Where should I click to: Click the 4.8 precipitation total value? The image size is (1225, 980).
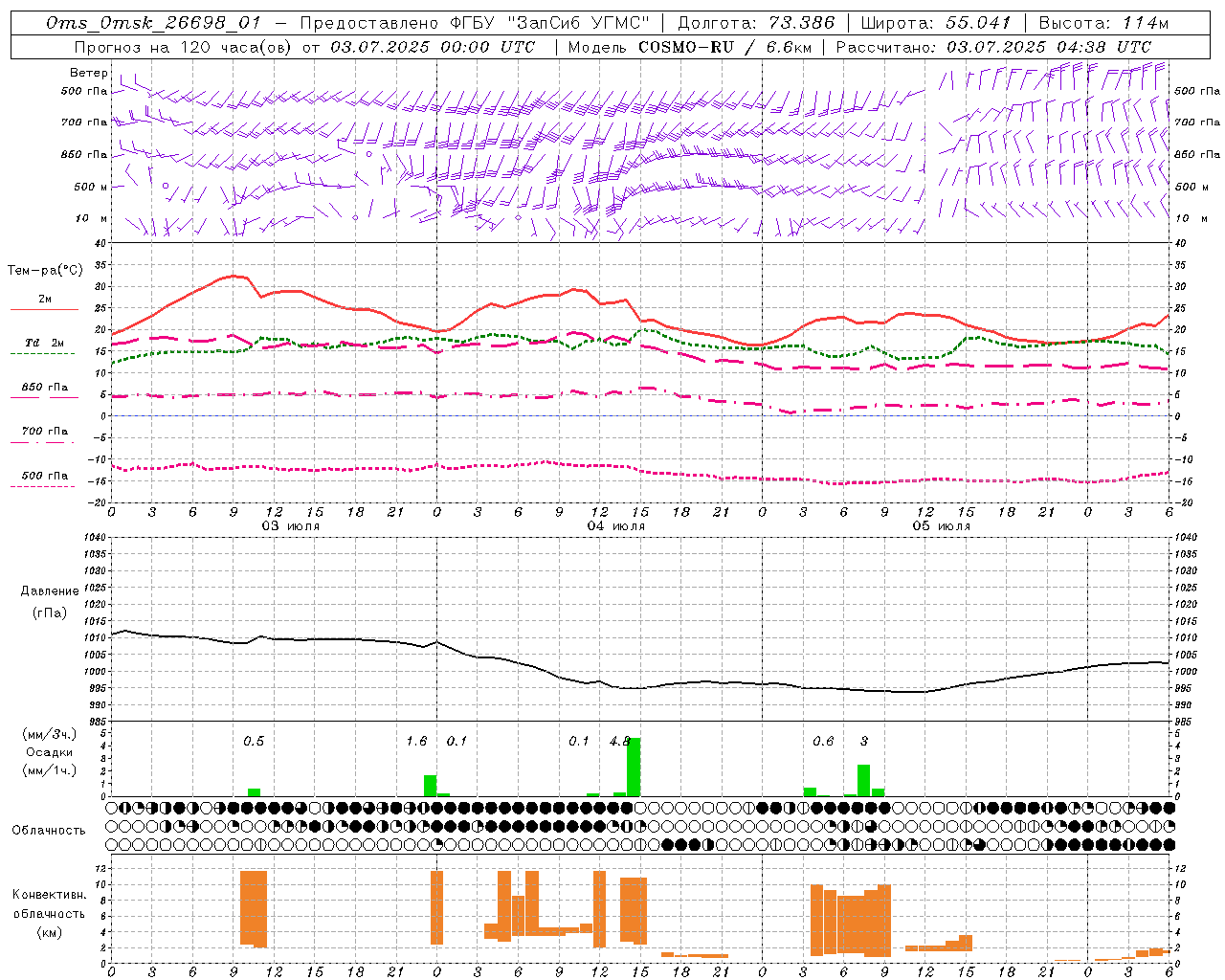pos(620,742)
